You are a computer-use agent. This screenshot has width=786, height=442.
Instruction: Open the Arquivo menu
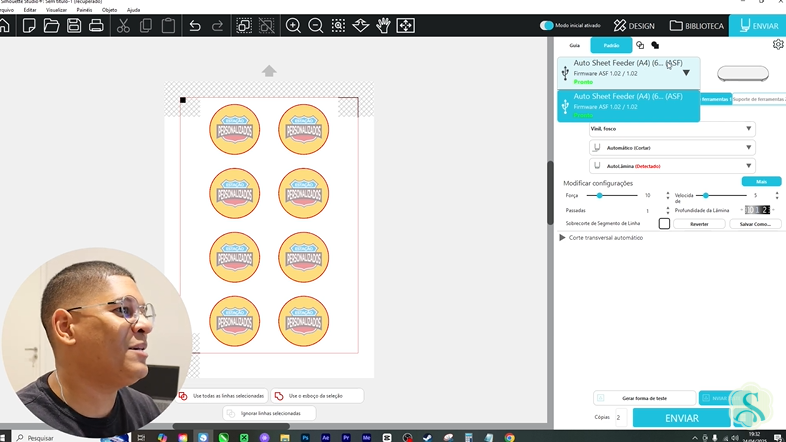click(6, 10)
